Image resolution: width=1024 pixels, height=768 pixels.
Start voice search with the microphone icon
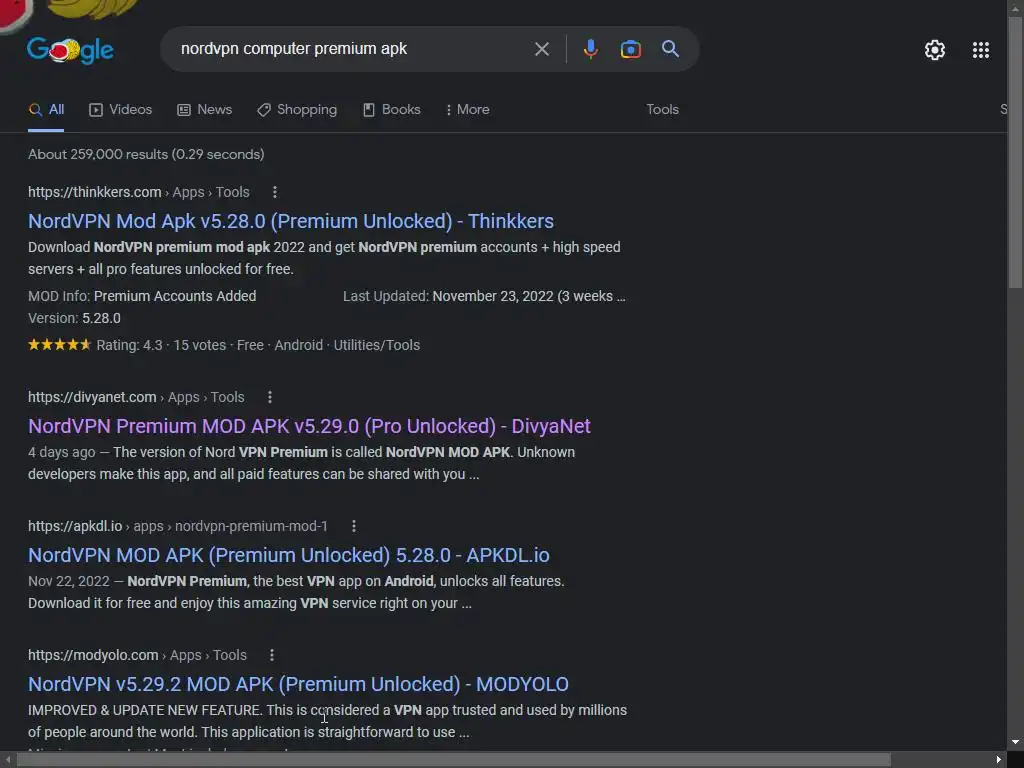coord(590,49)
